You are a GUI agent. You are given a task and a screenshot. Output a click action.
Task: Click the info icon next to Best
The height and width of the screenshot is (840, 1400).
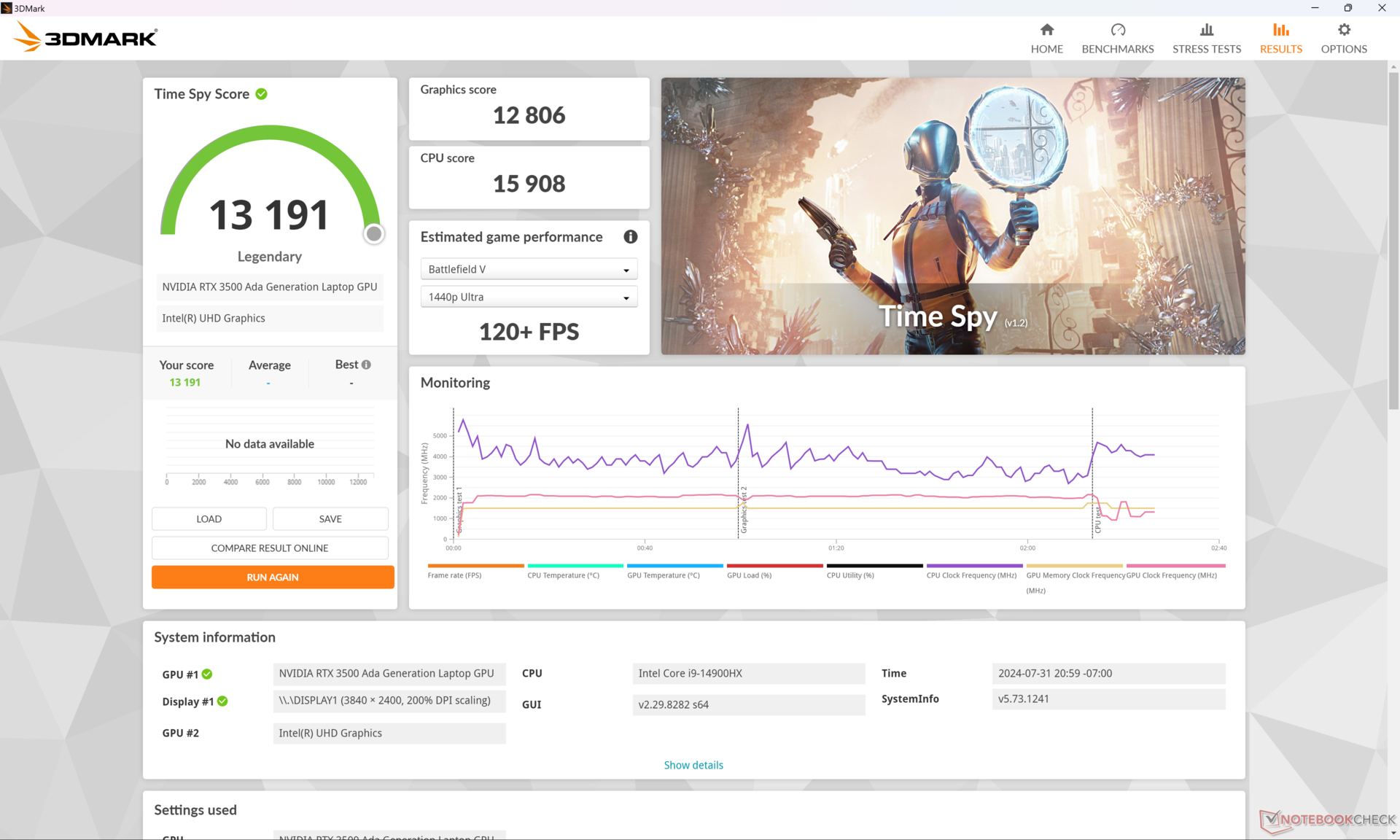(366, 365)
